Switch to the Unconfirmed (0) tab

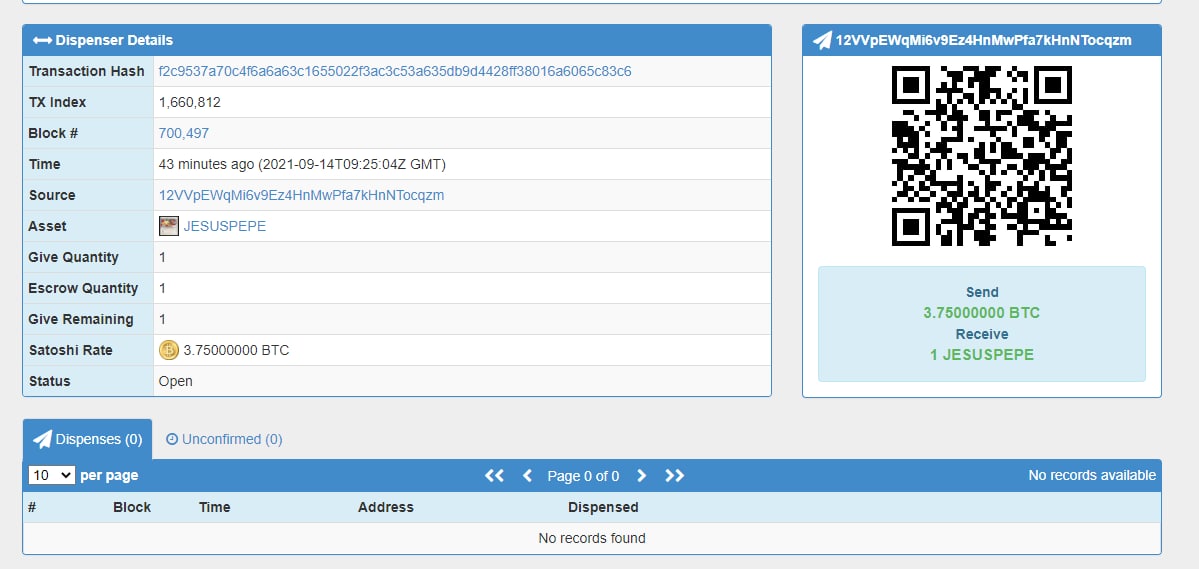point(224,439)
